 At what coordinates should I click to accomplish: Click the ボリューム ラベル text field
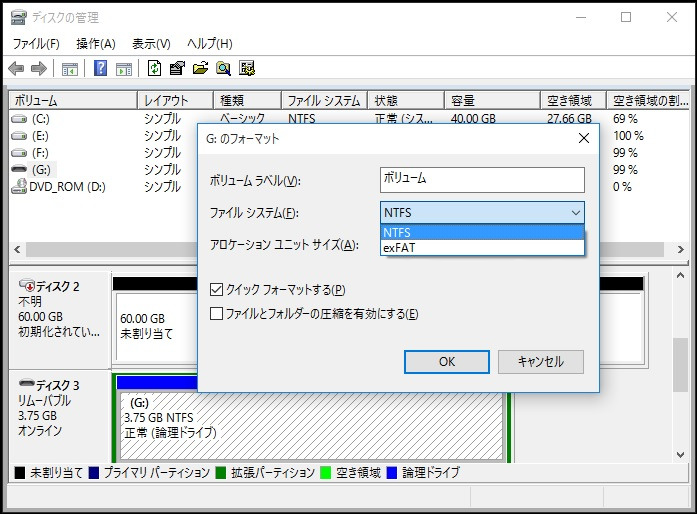coord(482,180)
